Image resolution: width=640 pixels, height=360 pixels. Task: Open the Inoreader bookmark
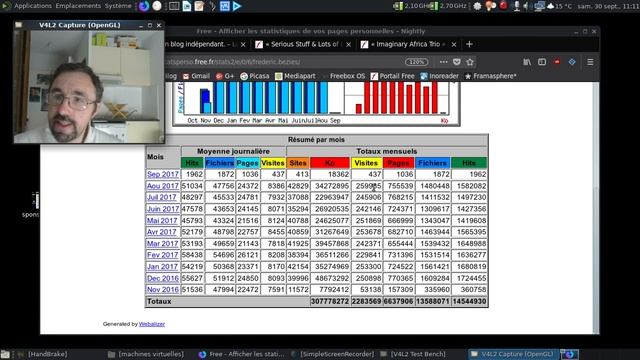[440, 76]
